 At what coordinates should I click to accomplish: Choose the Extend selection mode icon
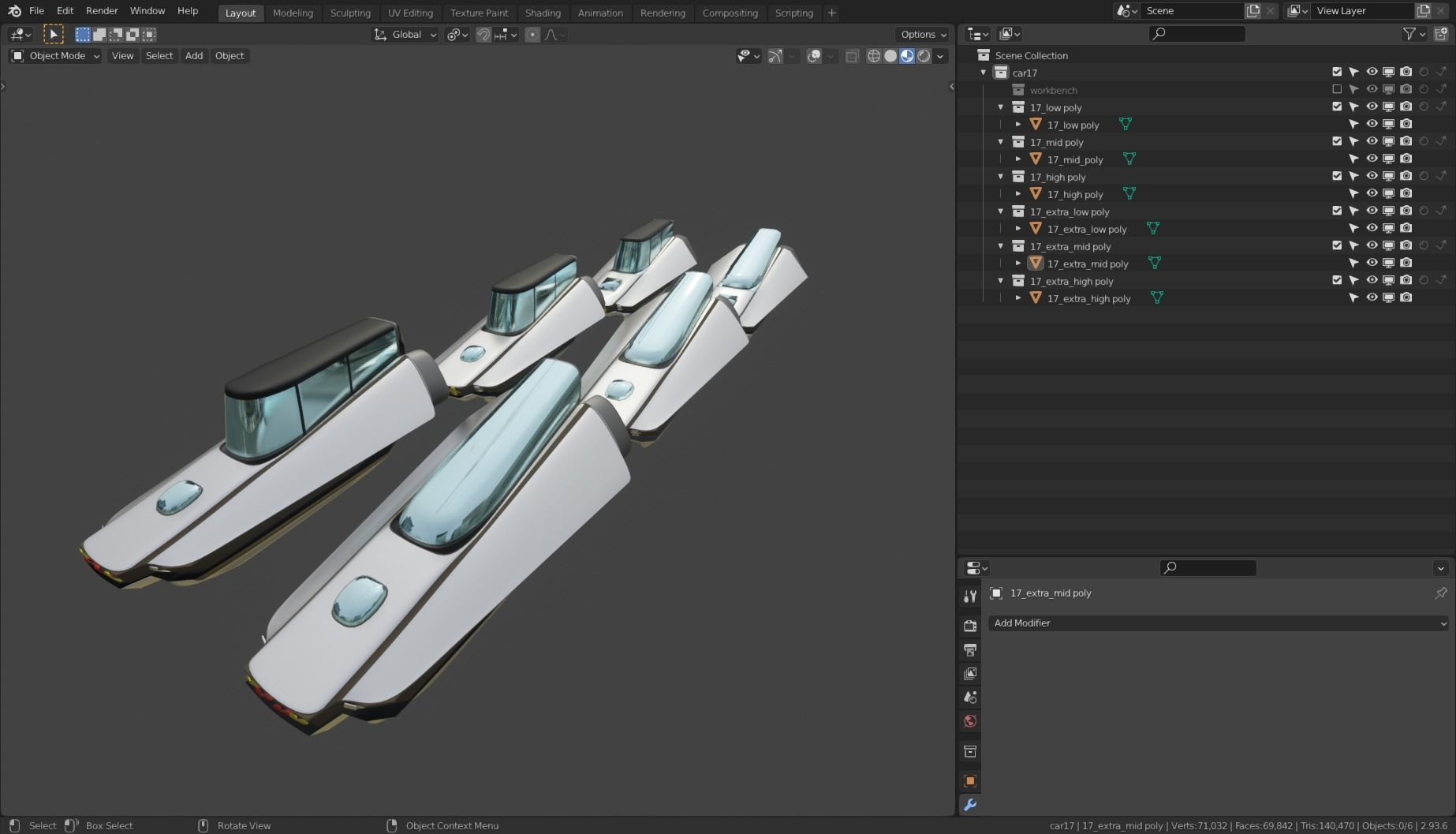click(x=99, y=34)
